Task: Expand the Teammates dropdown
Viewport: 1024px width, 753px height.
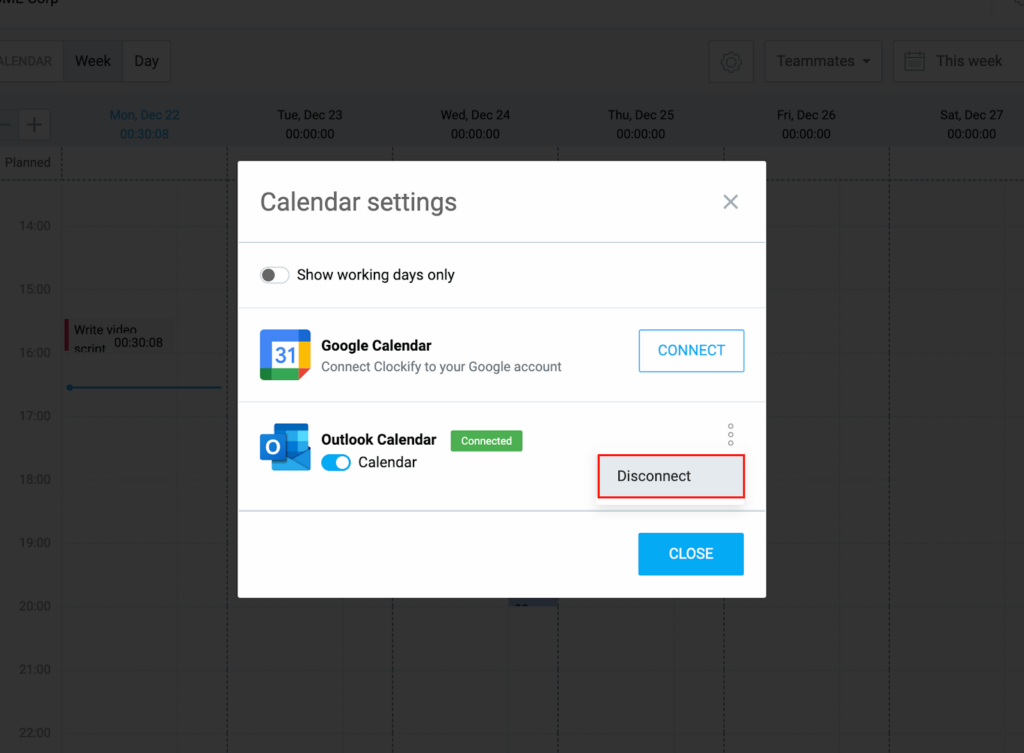Action: (x=822, y=62)
